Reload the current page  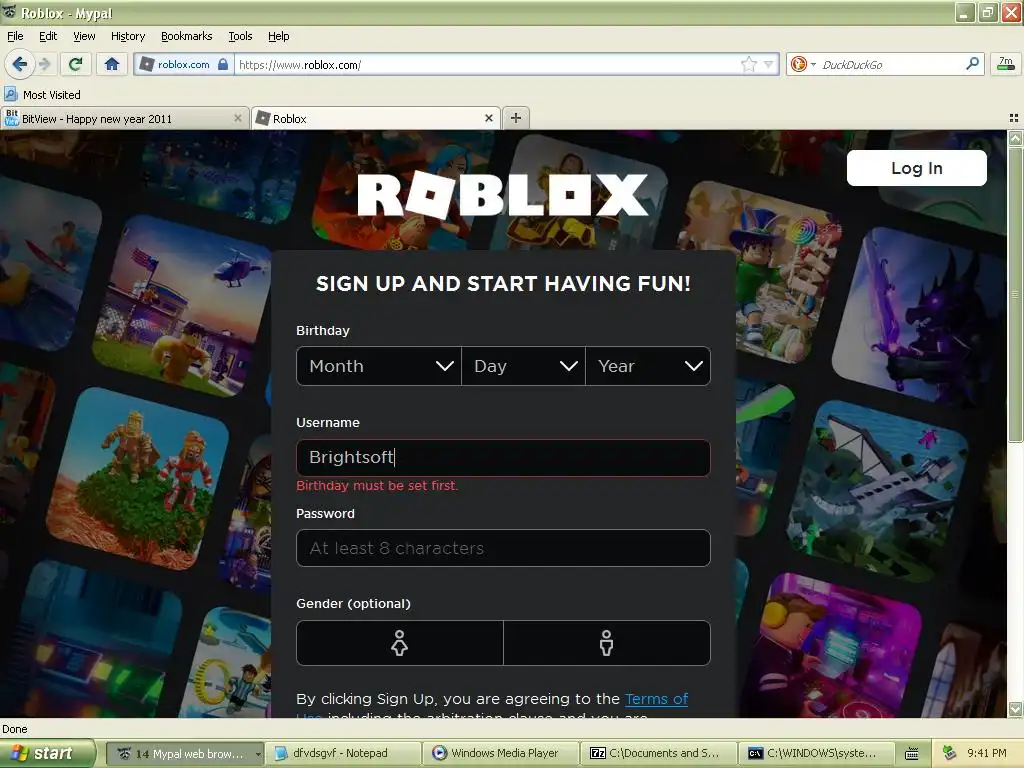coord(76,64)
